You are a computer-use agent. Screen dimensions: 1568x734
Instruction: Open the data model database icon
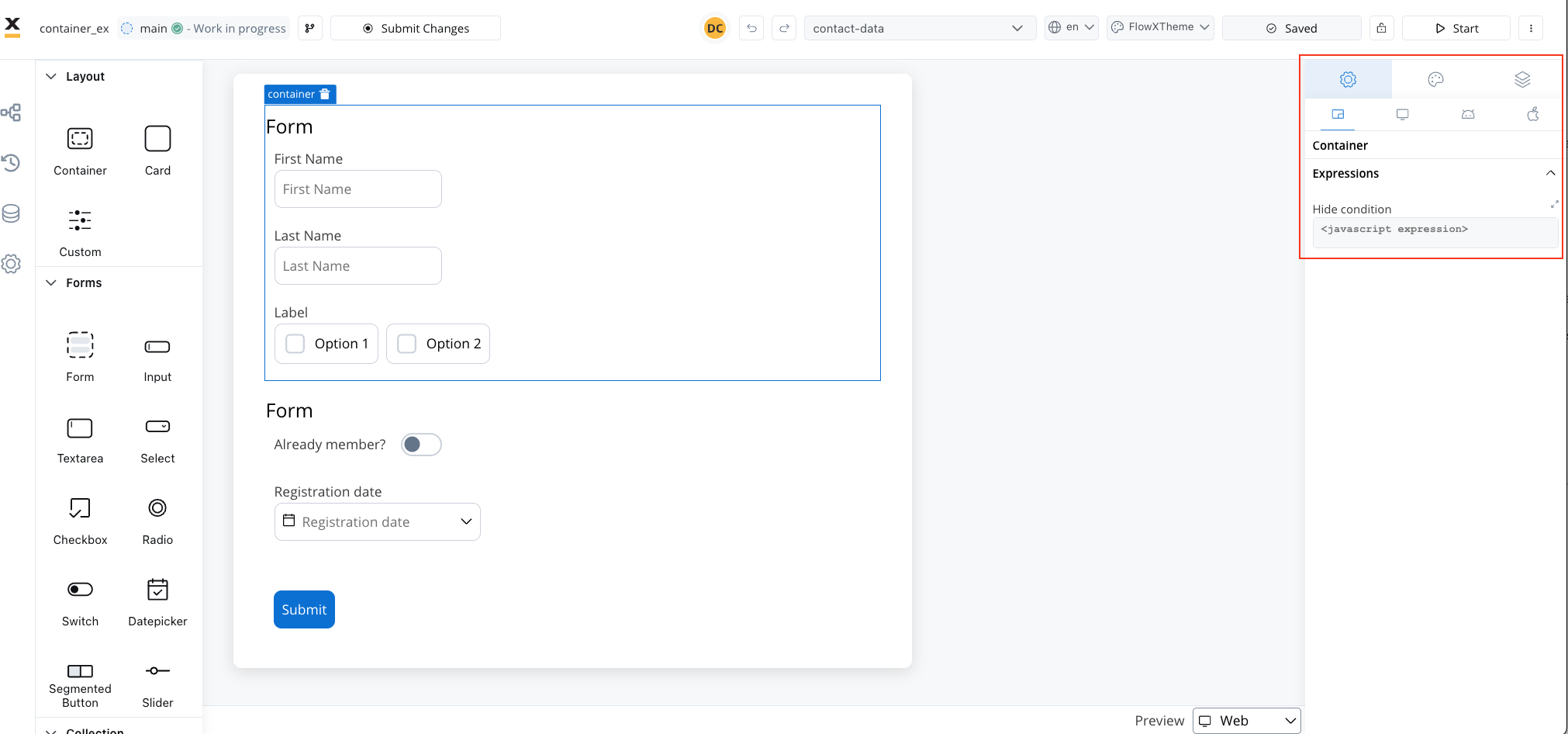click(x=11, y=213)
